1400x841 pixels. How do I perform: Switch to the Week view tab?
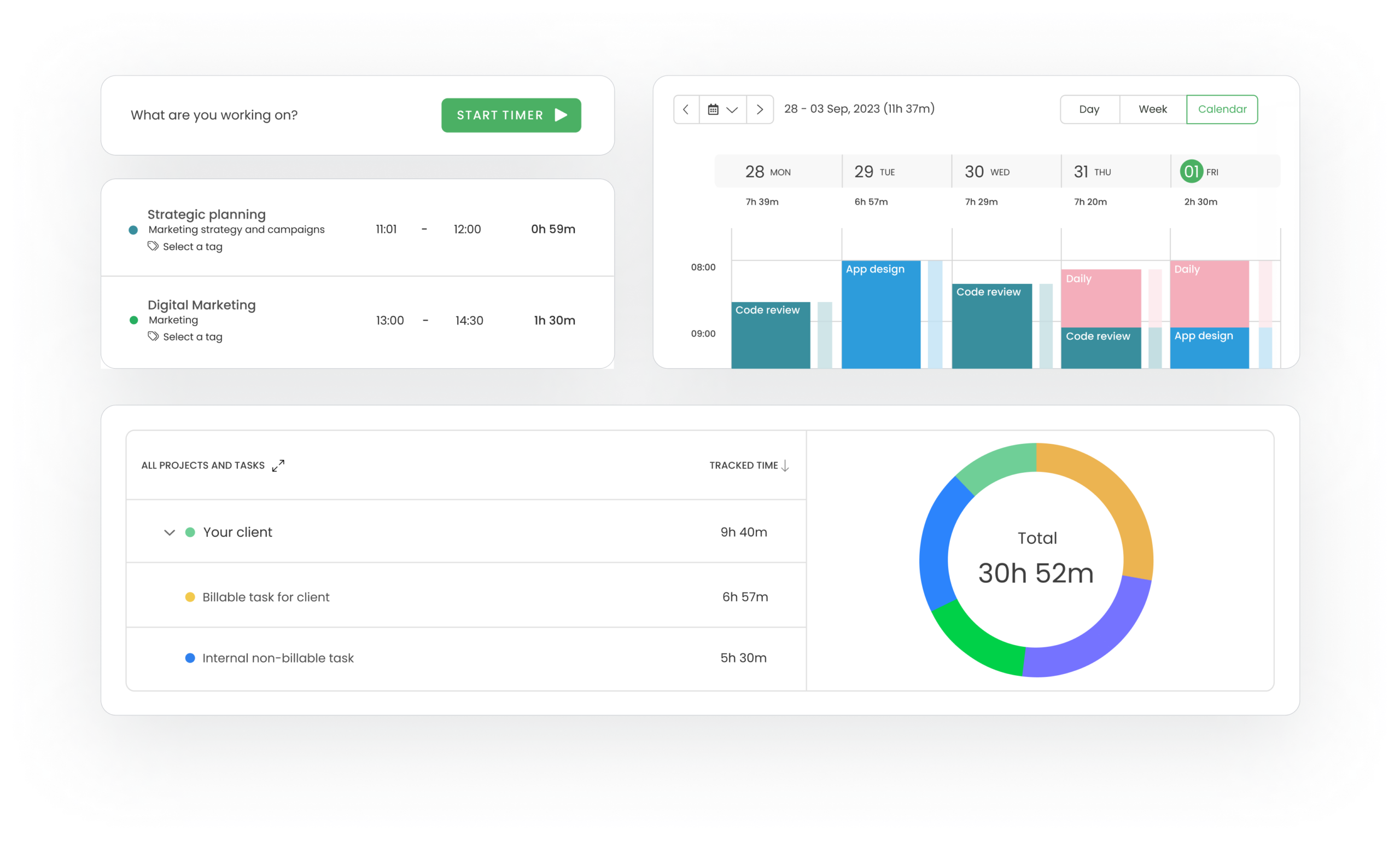[1152, 109]
